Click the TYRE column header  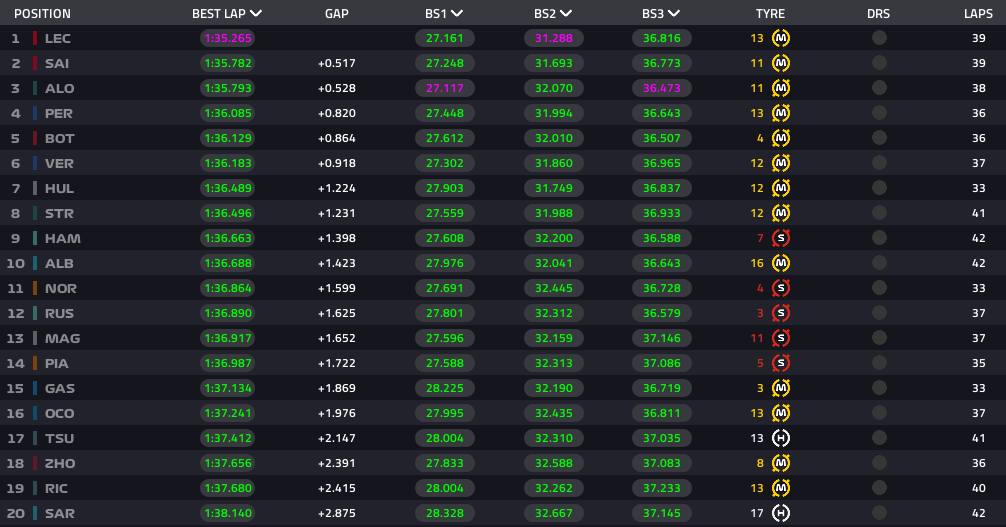tap(770, 13)
